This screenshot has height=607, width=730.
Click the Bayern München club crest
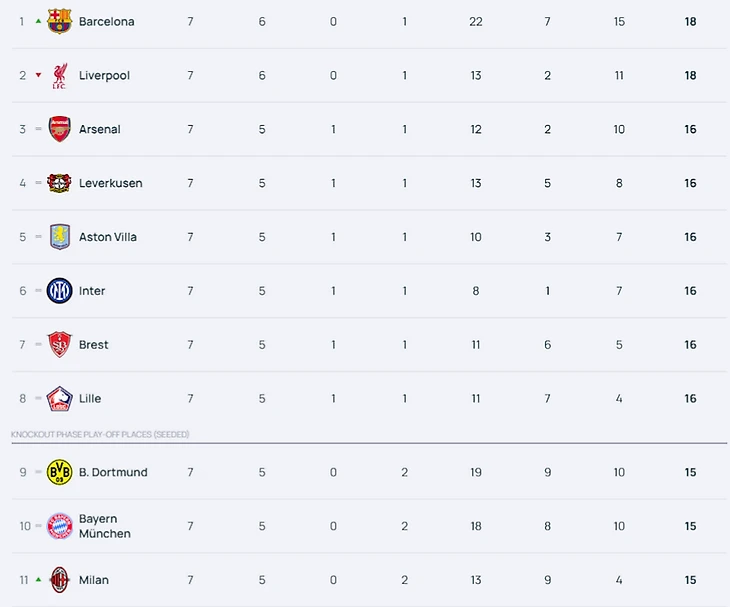click(60, 526)
